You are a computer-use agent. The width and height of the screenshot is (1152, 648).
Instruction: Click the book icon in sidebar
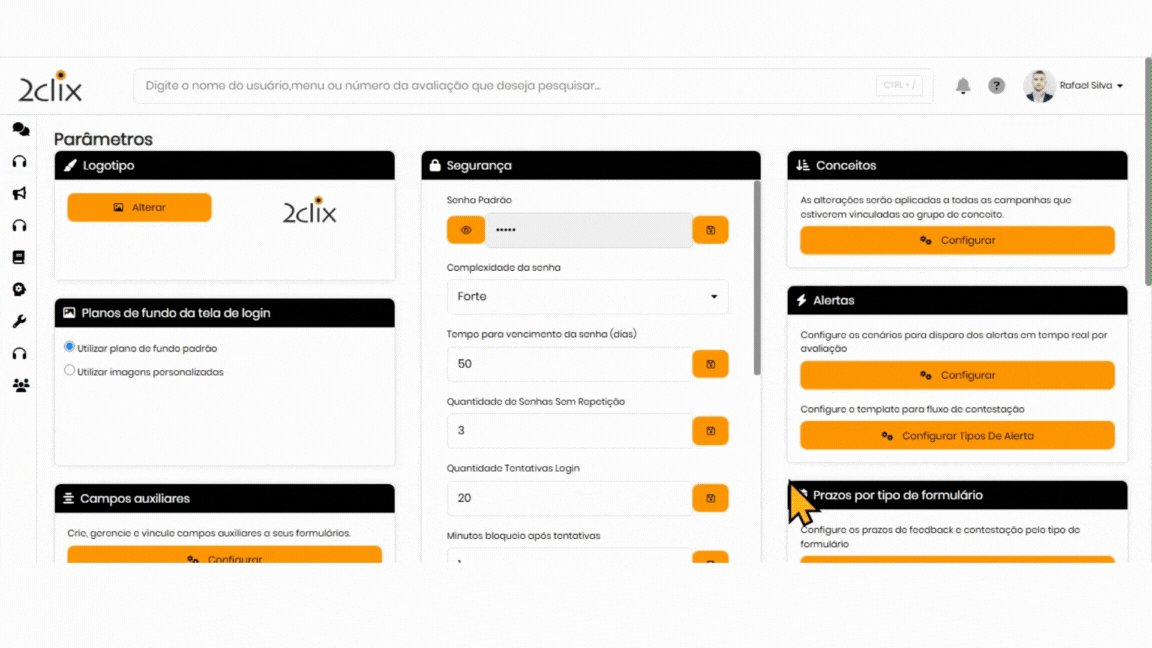19,257
